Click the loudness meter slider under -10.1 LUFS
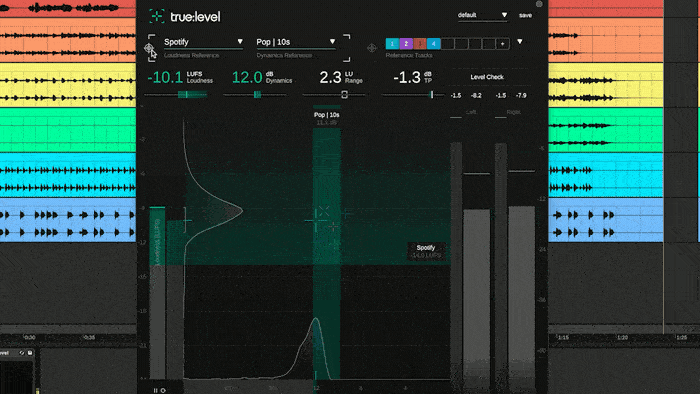700x394 pixels. coord(176,95)
